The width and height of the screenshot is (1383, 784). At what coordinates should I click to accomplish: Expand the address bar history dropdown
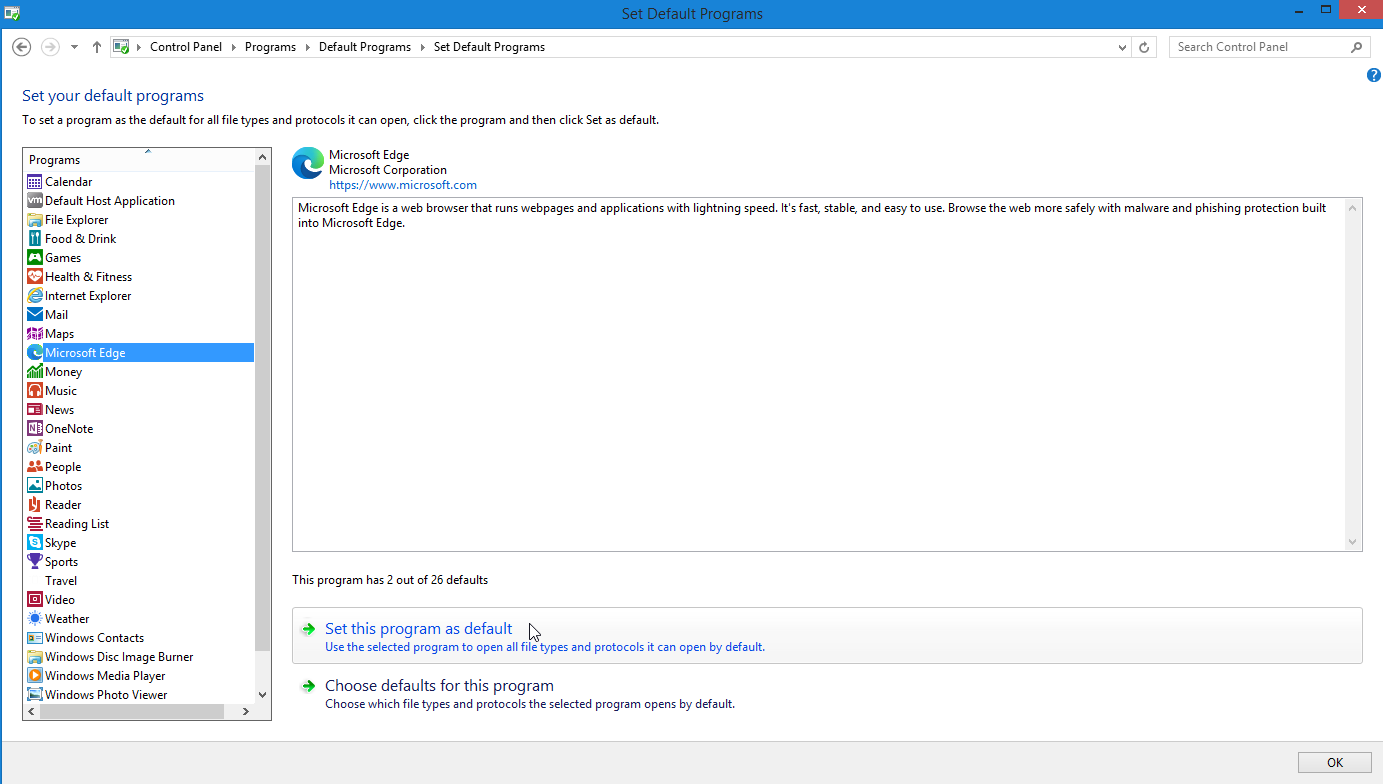pos(1122,47)
